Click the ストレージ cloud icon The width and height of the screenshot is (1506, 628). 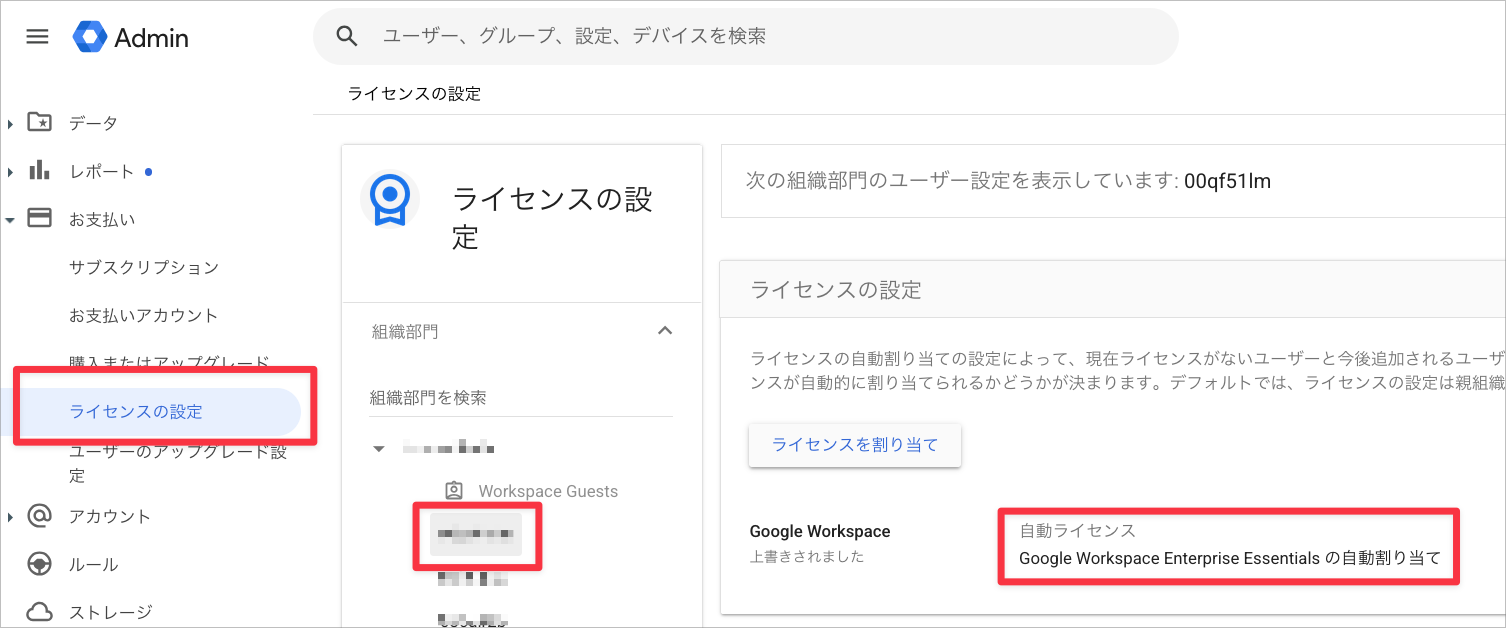click(39, 611)
